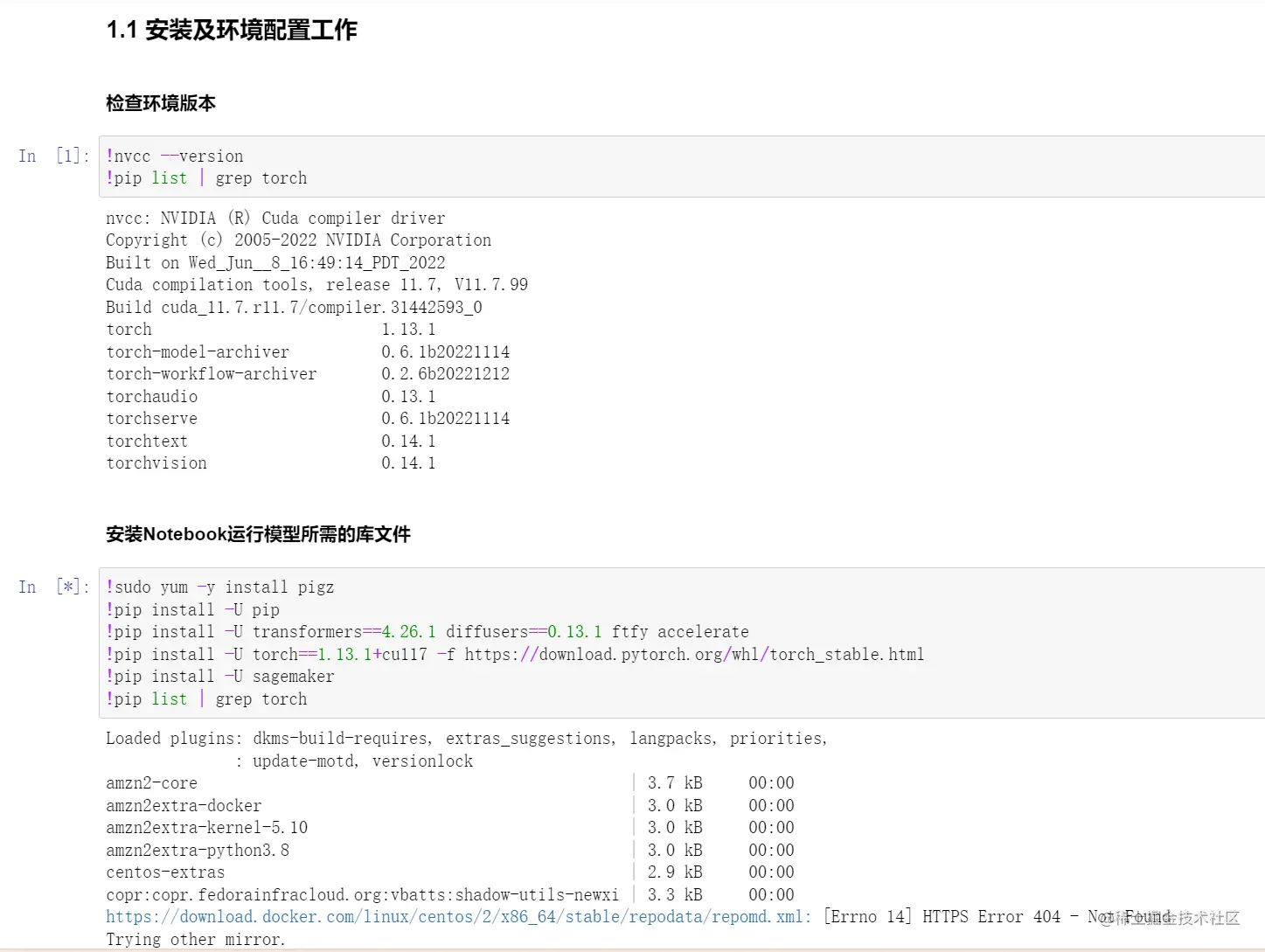Click the docker repomd.xml download link
The height and width of the screenshot is (952, 1265).
pyautogui.click(x=458, y=916)
